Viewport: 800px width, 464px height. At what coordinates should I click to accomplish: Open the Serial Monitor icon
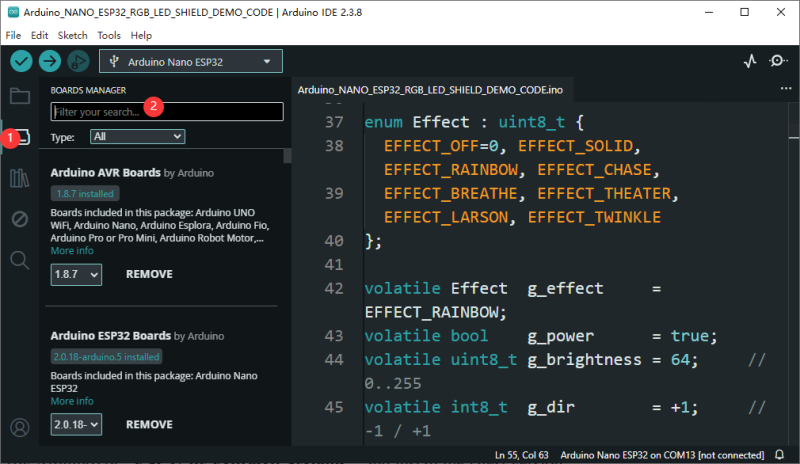[778, 61]
